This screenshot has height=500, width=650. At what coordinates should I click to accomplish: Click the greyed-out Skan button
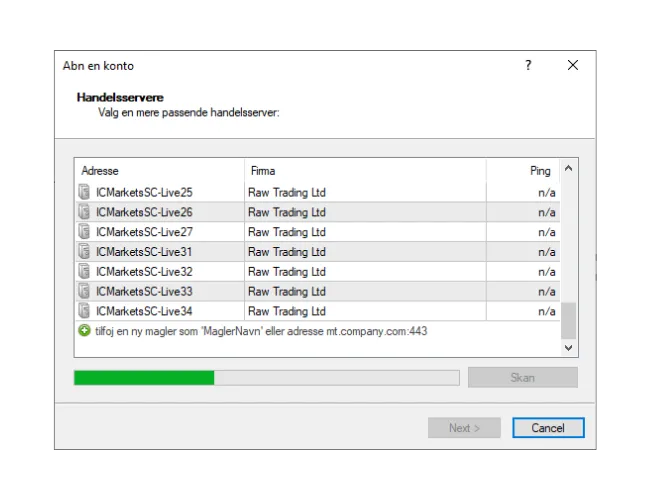[522, 378]
